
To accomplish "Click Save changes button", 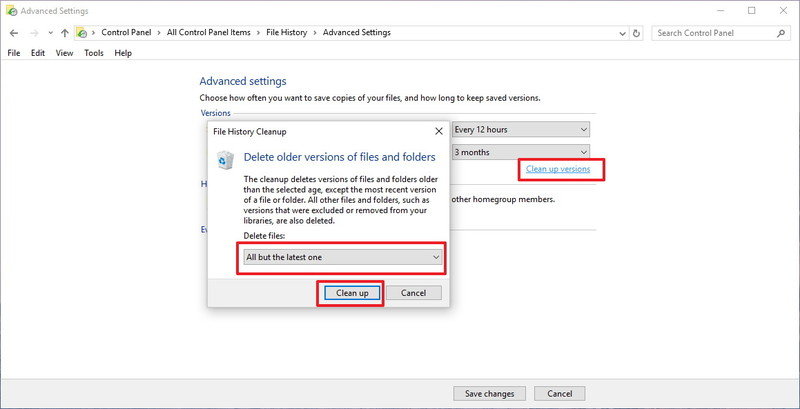I will (x=489, y=393).
